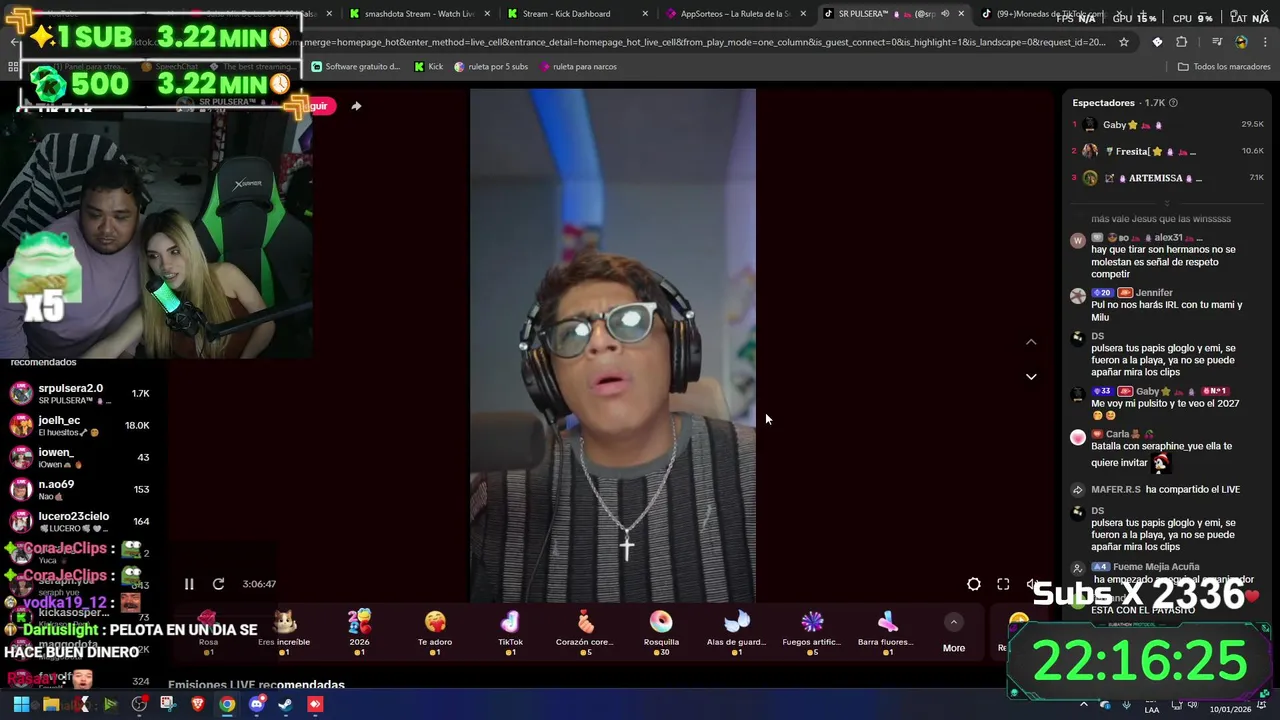This screenshot has width=1280, height=720.
Task: Share the live with the arrow icon
Action: pyautogui.click(x=356, y=106)
